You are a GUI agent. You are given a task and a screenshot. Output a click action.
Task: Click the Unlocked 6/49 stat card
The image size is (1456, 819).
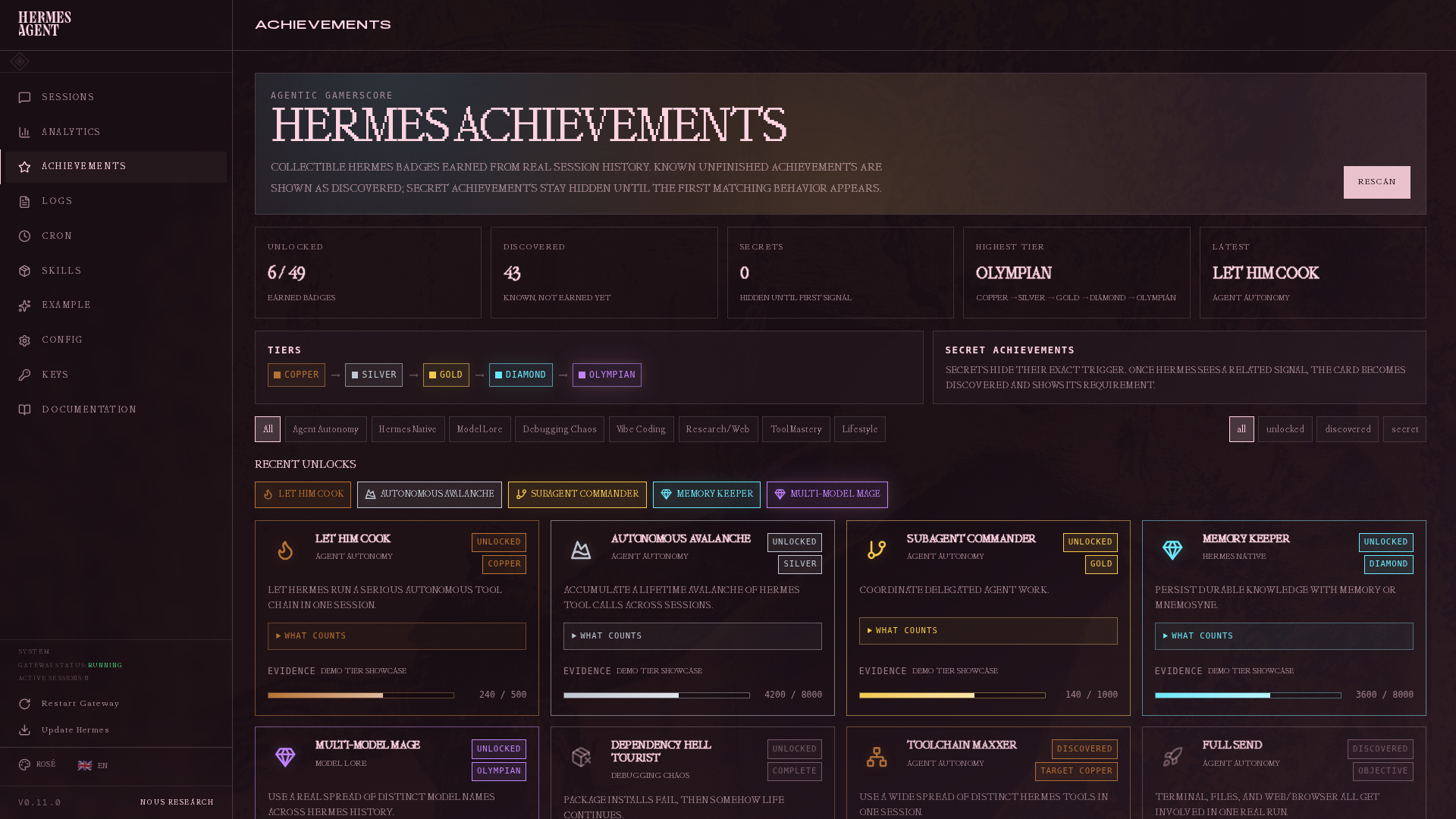(x=368, y=273)
